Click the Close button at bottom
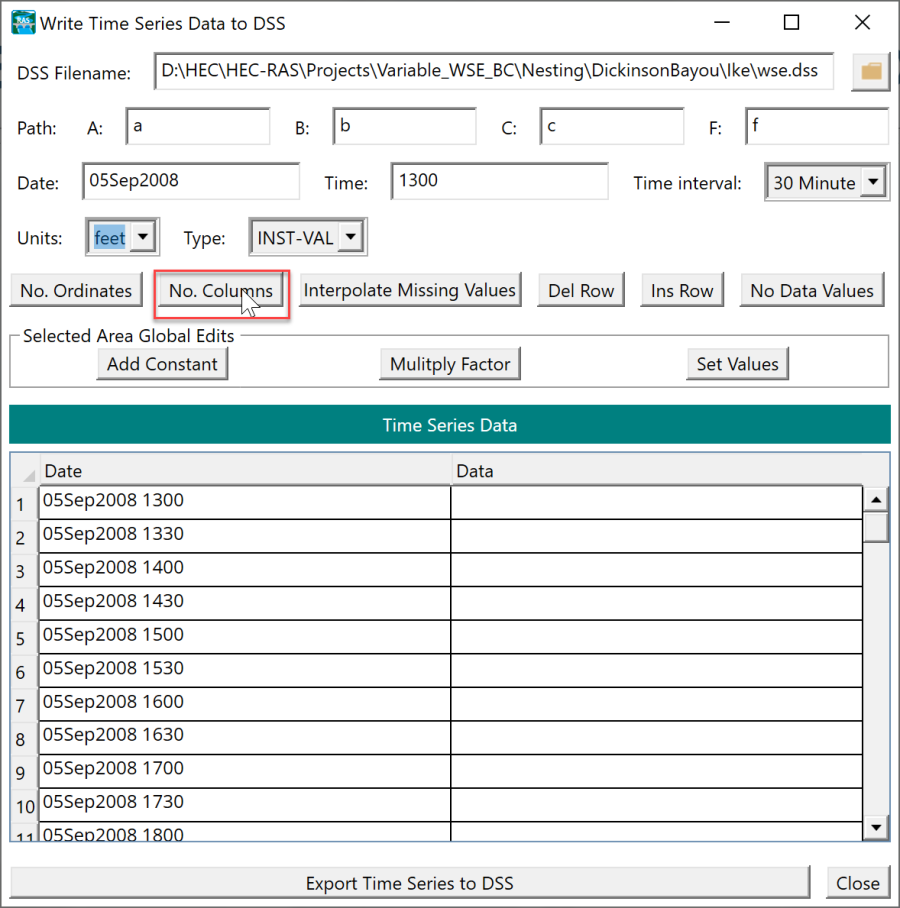Image resolution: width=900 pixels, height=908 pixels. point(857,883)
